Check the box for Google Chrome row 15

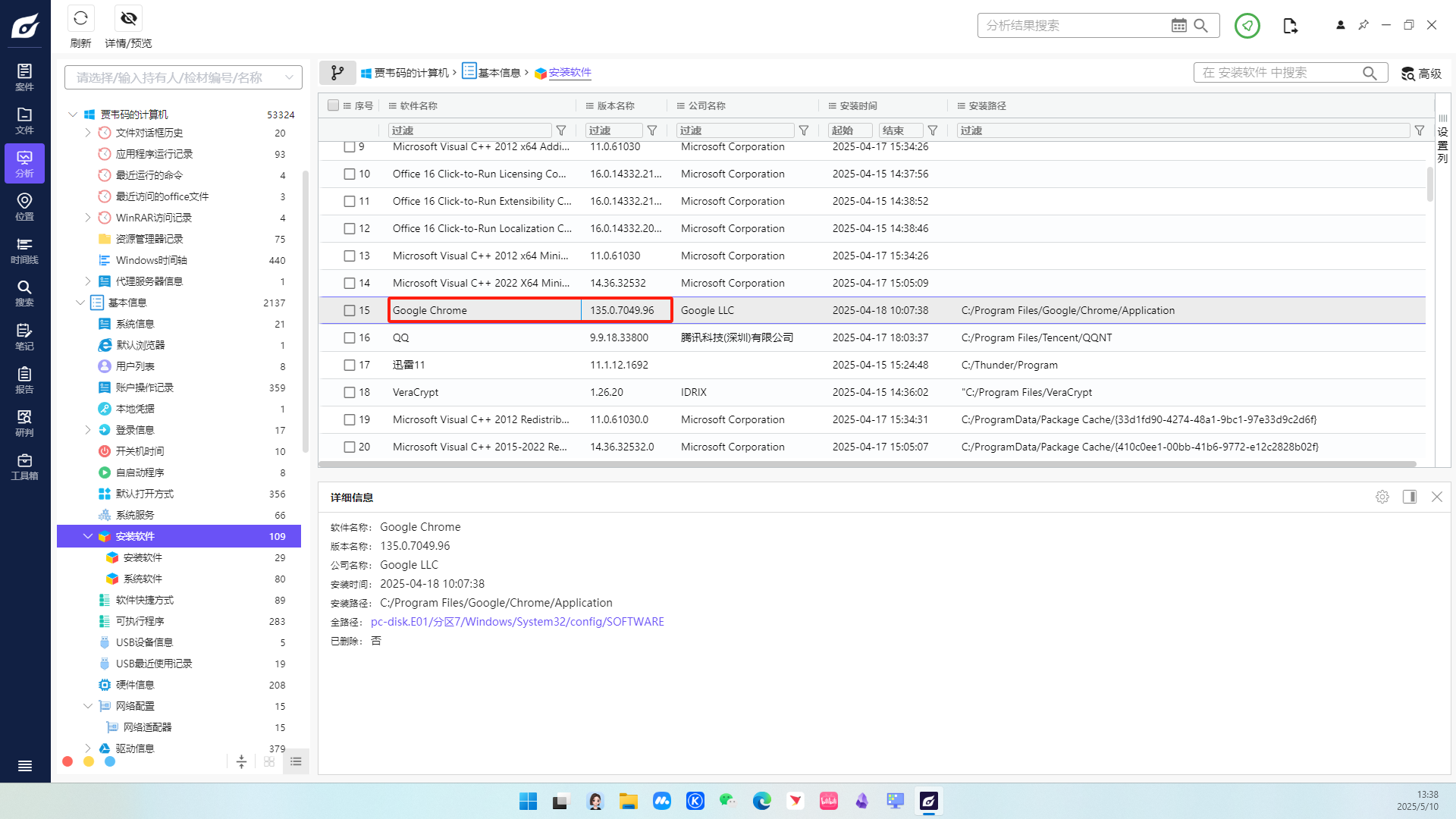click(350, 311)
